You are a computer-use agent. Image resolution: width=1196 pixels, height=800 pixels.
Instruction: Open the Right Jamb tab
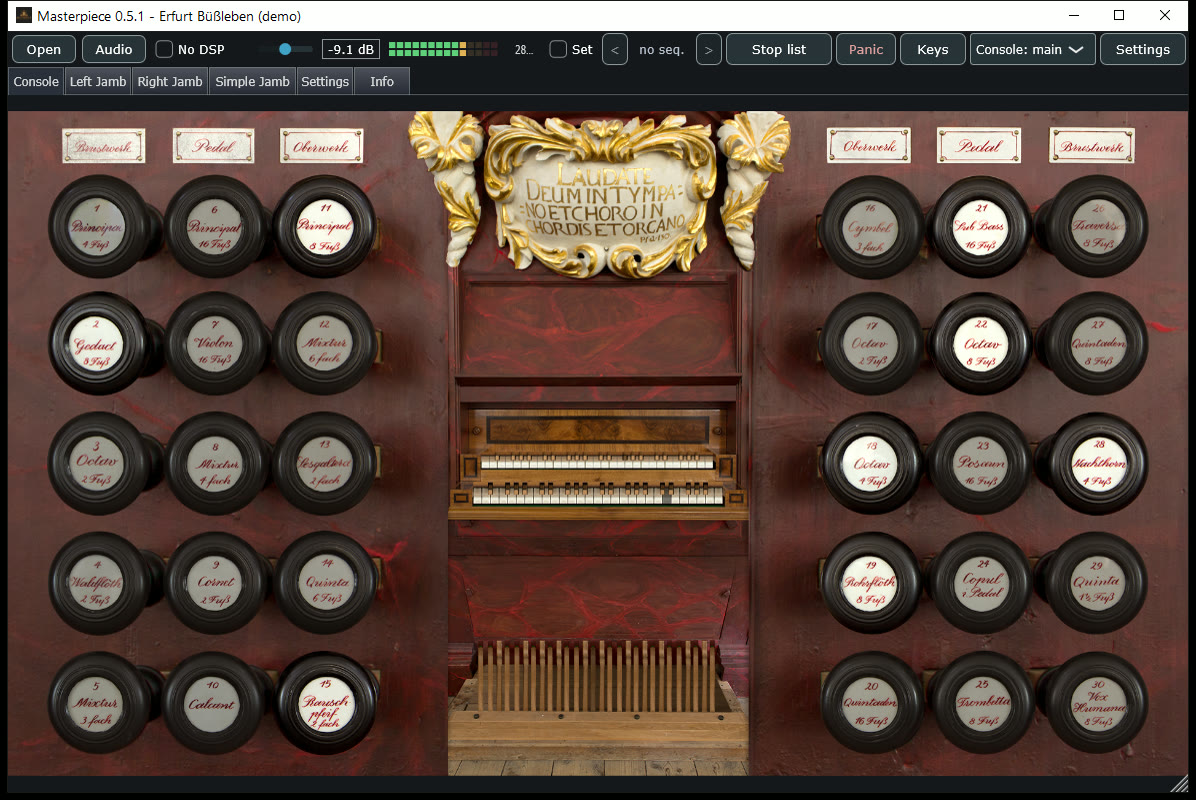[170, 82]
